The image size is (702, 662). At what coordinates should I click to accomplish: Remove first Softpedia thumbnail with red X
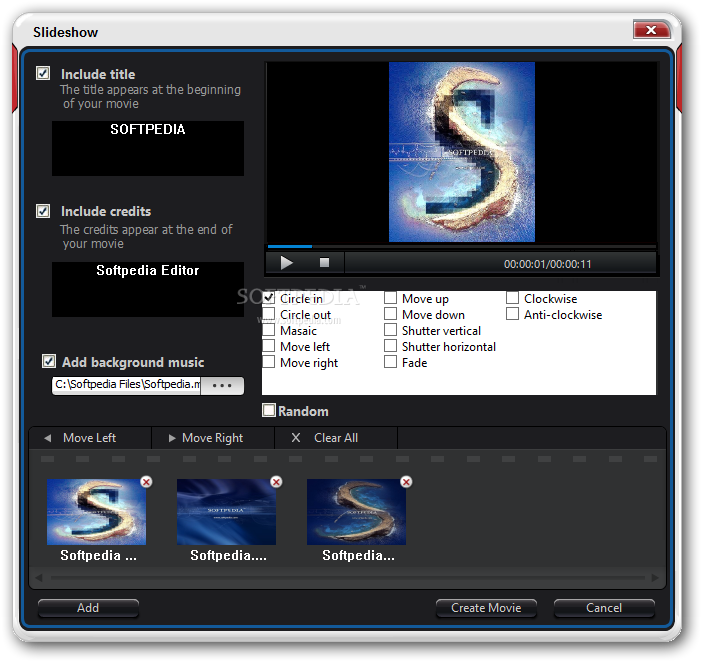146,482
